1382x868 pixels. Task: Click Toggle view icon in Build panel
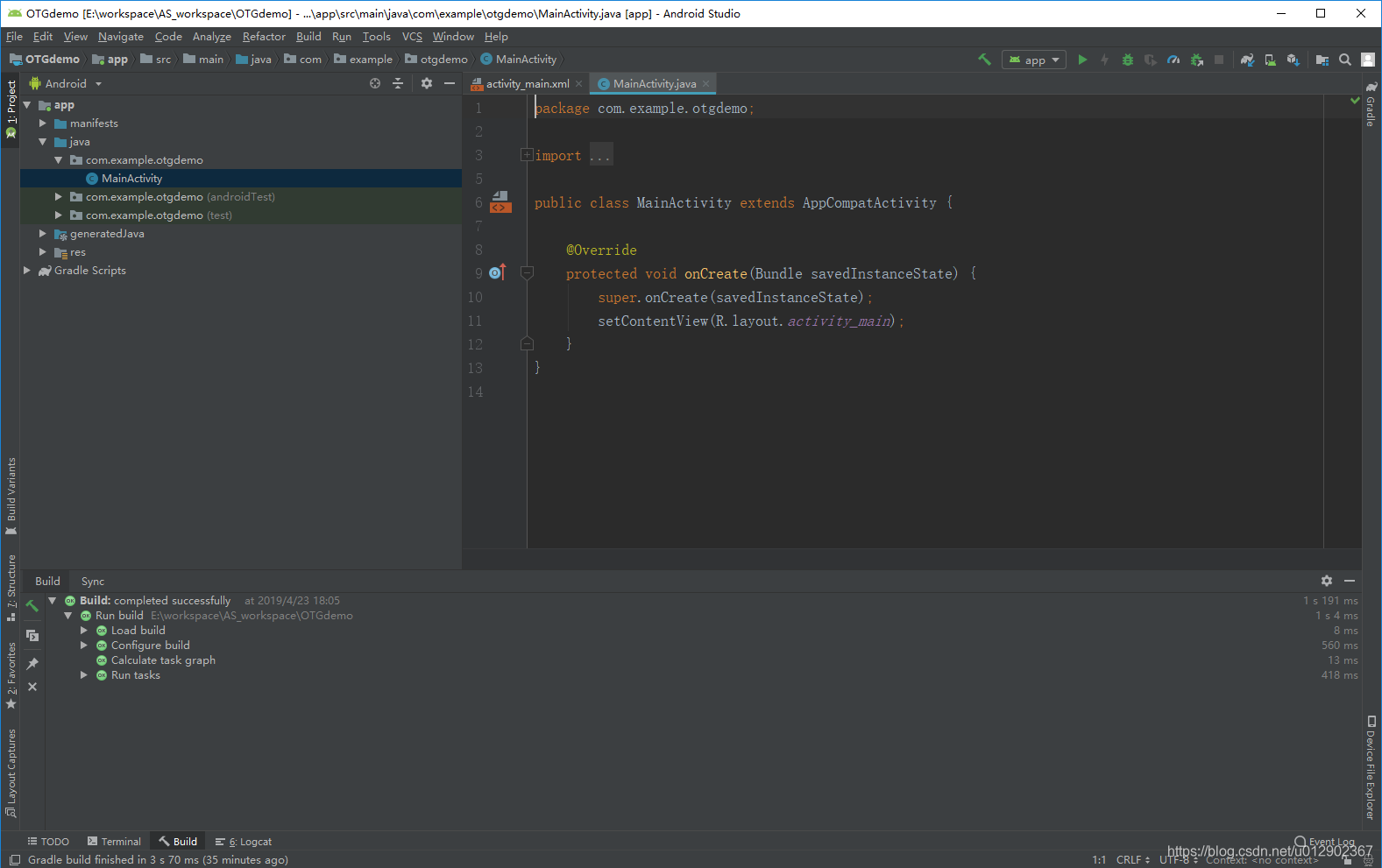click(x=32, y=635)
